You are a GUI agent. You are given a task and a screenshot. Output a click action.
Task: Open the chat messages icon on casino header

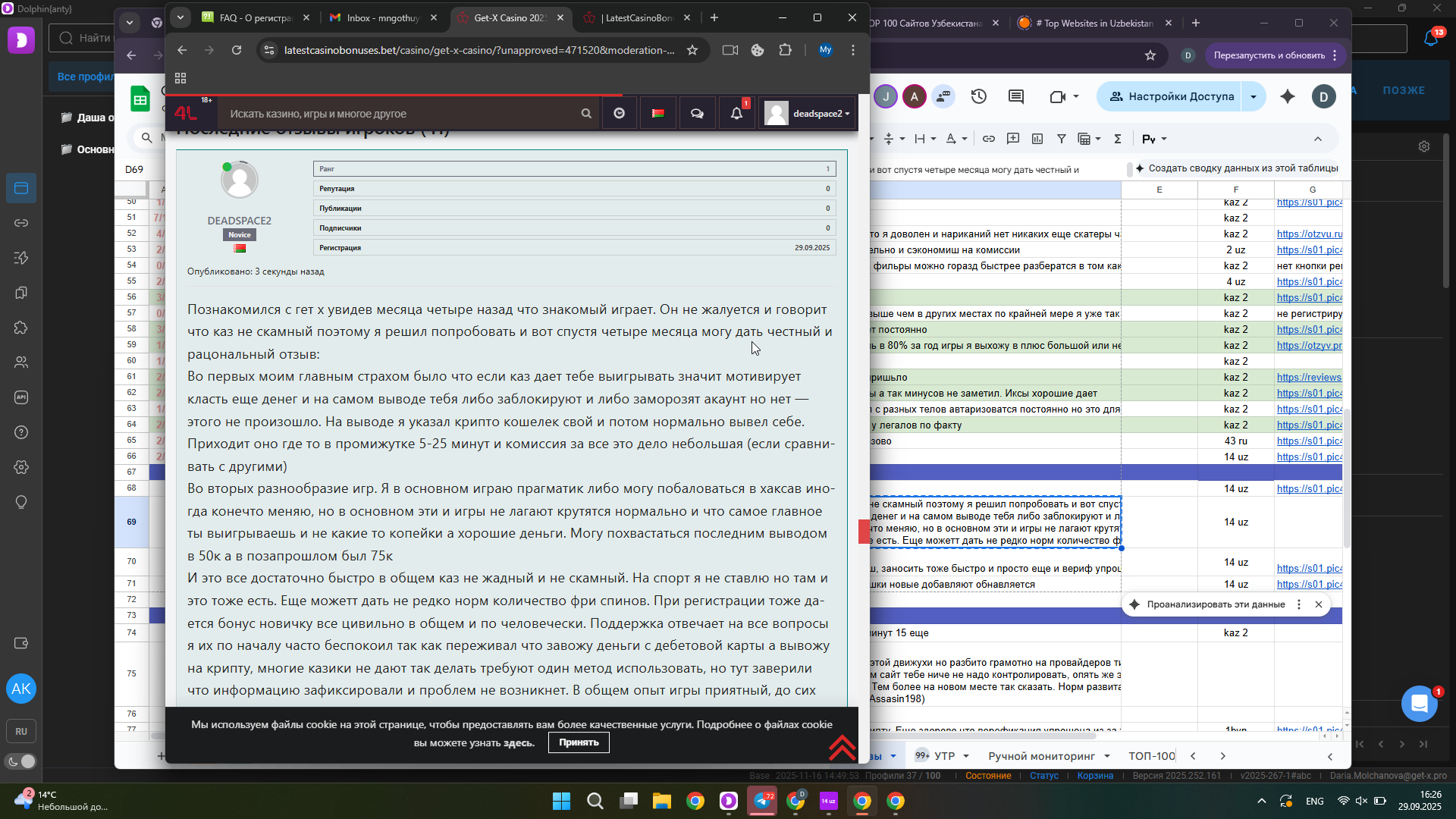pos(697,114)
